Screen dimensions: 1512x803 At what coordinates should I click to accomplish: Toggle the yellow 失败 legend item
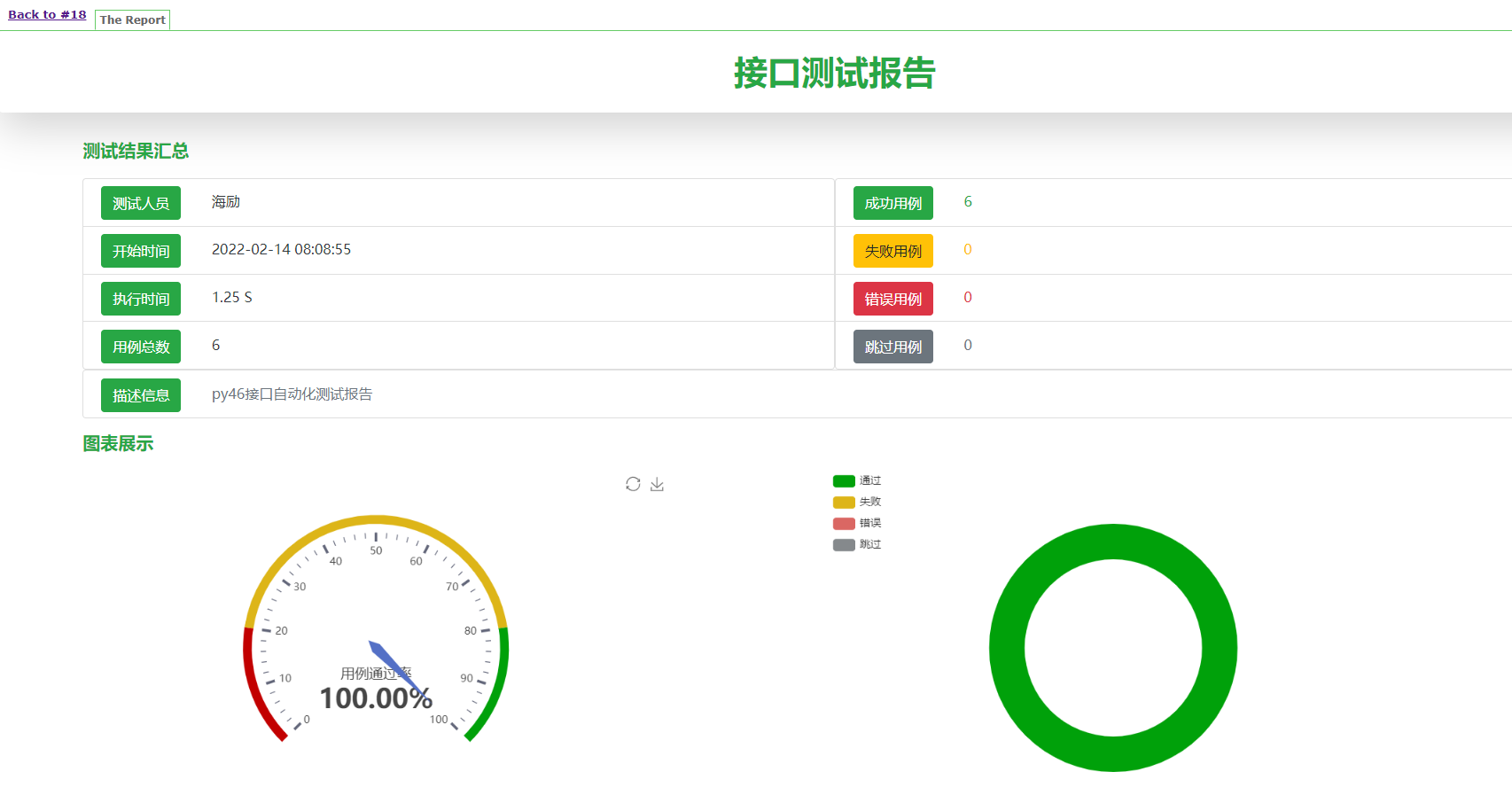[856, 502]
